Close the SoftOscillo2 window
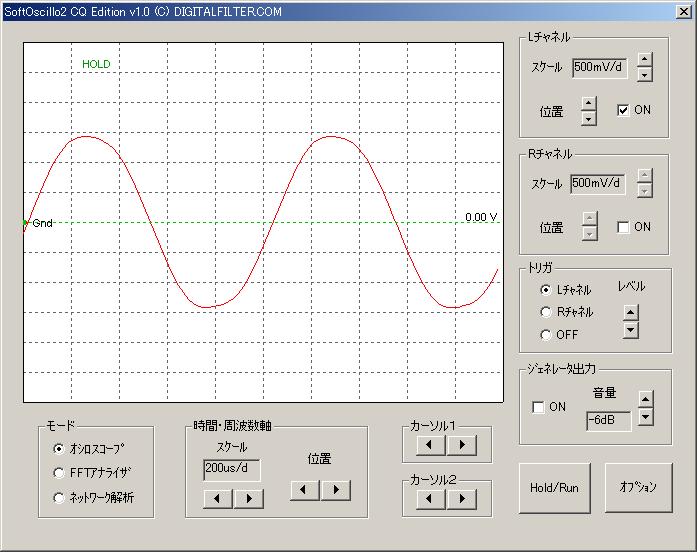 point(683,12)
